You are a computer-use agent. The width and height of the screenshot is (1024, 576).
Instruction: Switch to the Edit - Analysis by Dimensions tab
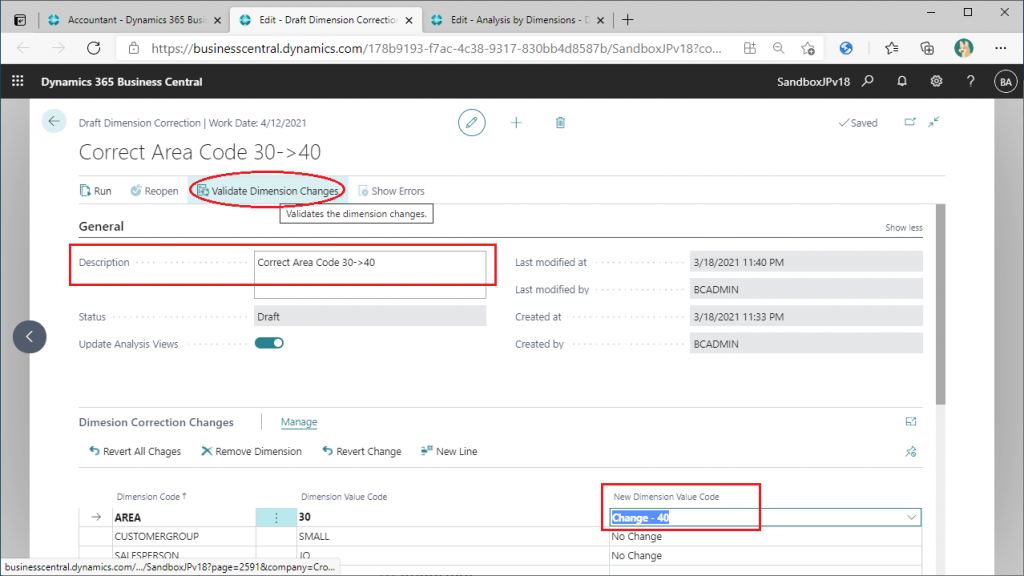click(x=519, y=20)
